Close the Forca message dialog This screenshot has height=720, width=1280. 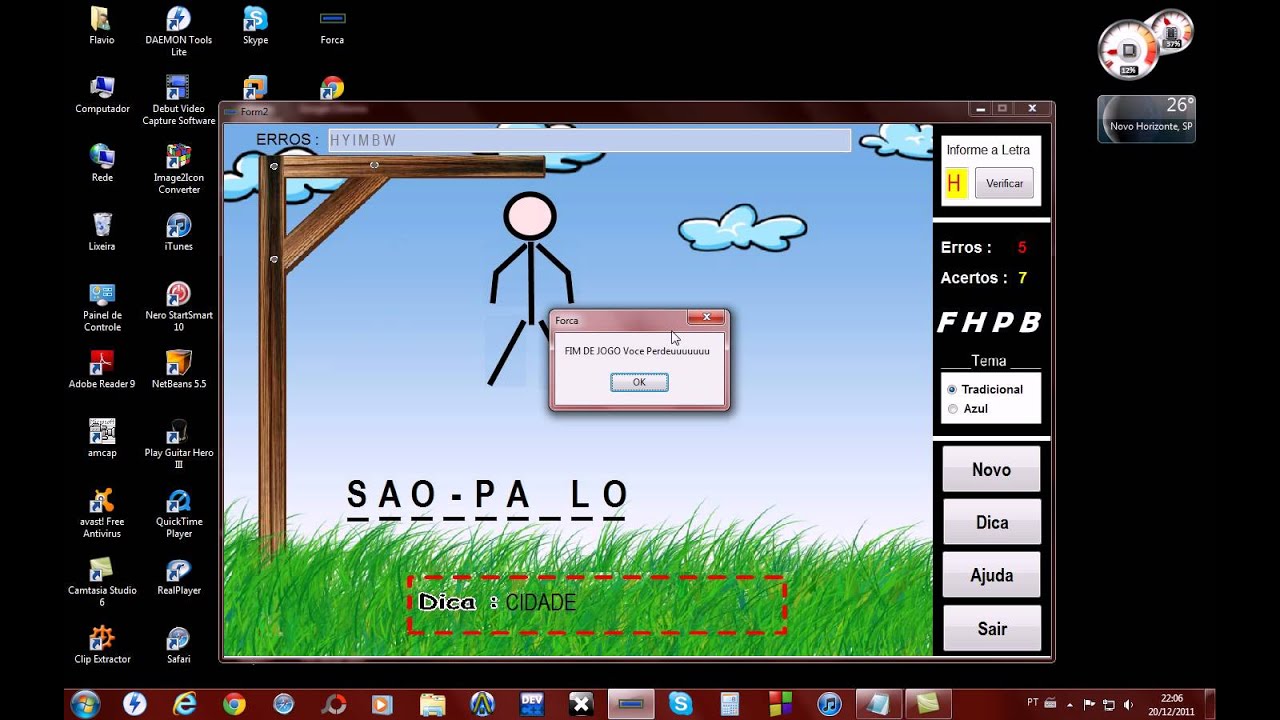[x=706, y=318]
